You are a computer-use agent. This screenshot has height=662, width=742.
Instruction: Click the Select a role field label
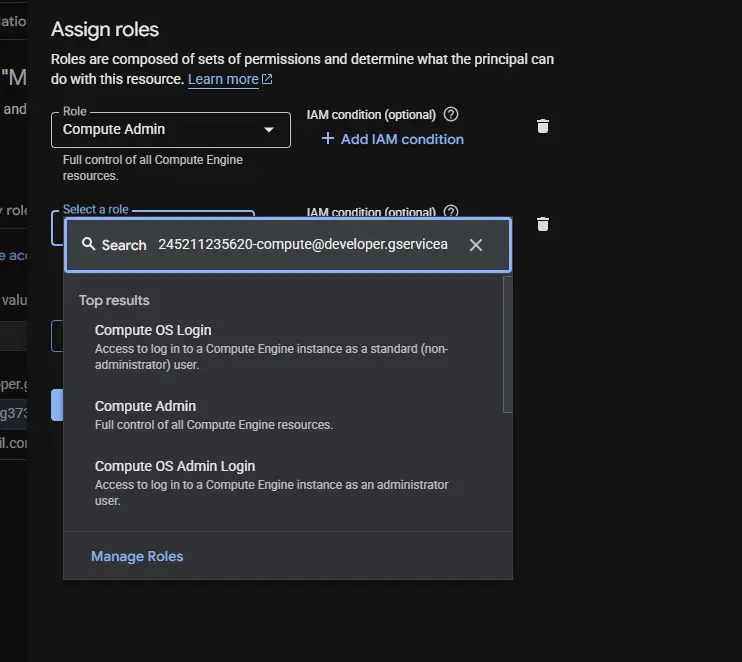(x=96, y=209)
